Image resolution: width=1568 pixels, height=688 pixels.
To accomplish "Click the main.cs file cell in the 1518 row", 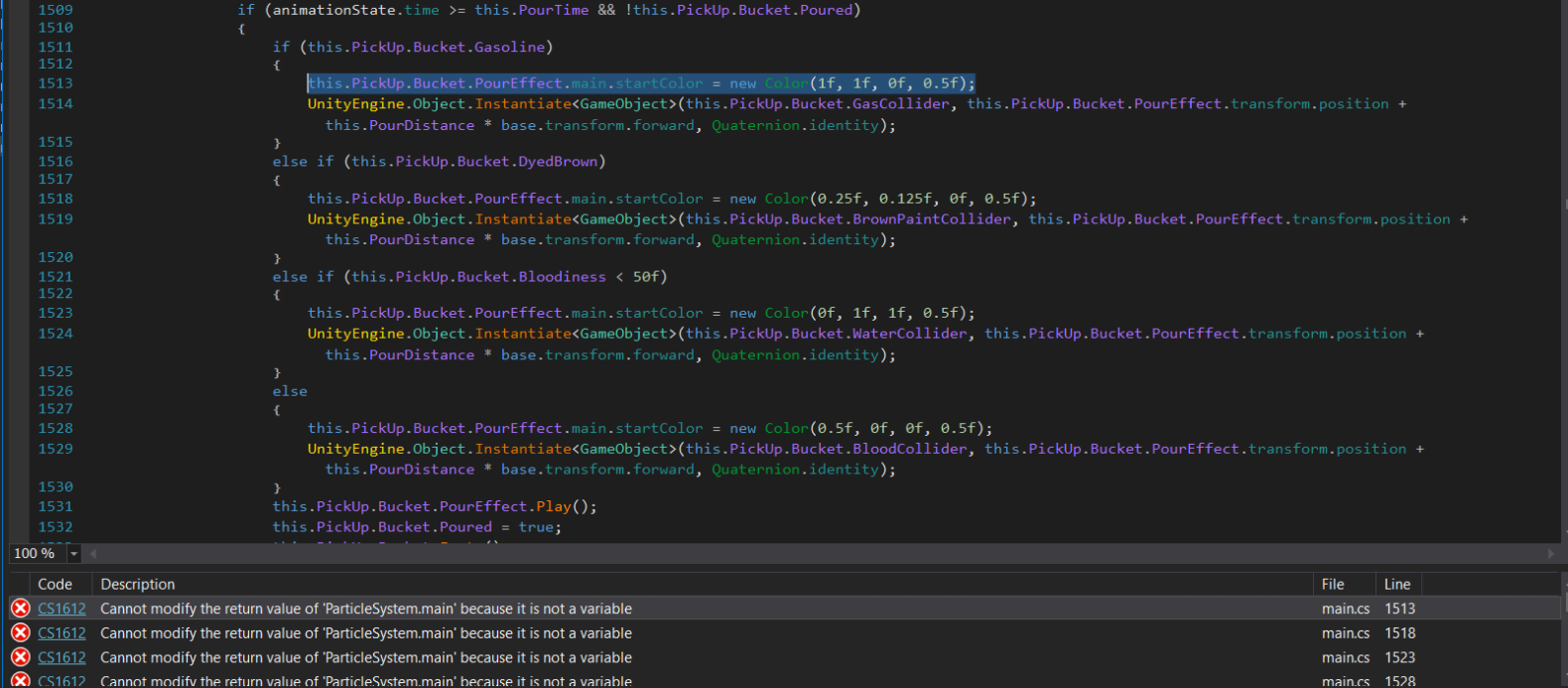I will (x=1346, y=633).
